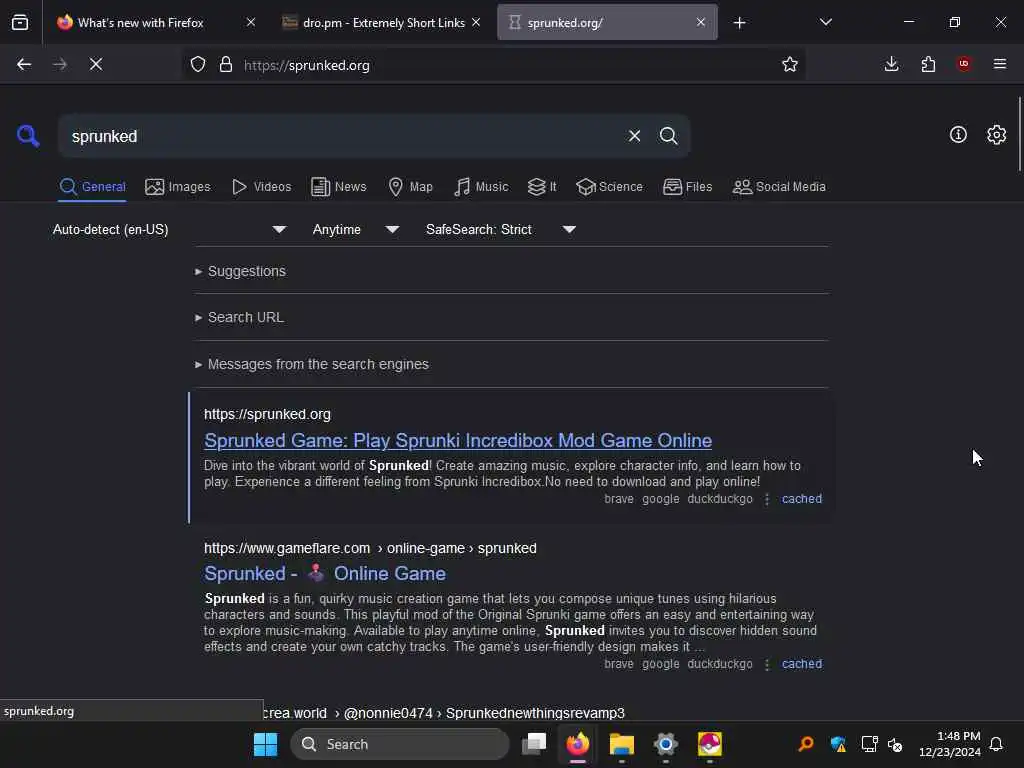Switch to the Videos category
The image size is (1024, 768).
click(261, 187)
